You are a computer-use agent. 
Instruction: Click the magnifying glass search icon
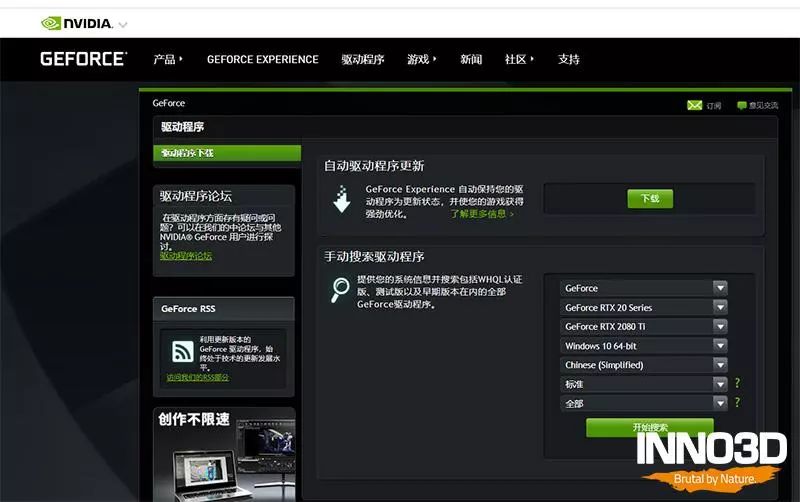[340, 290]
